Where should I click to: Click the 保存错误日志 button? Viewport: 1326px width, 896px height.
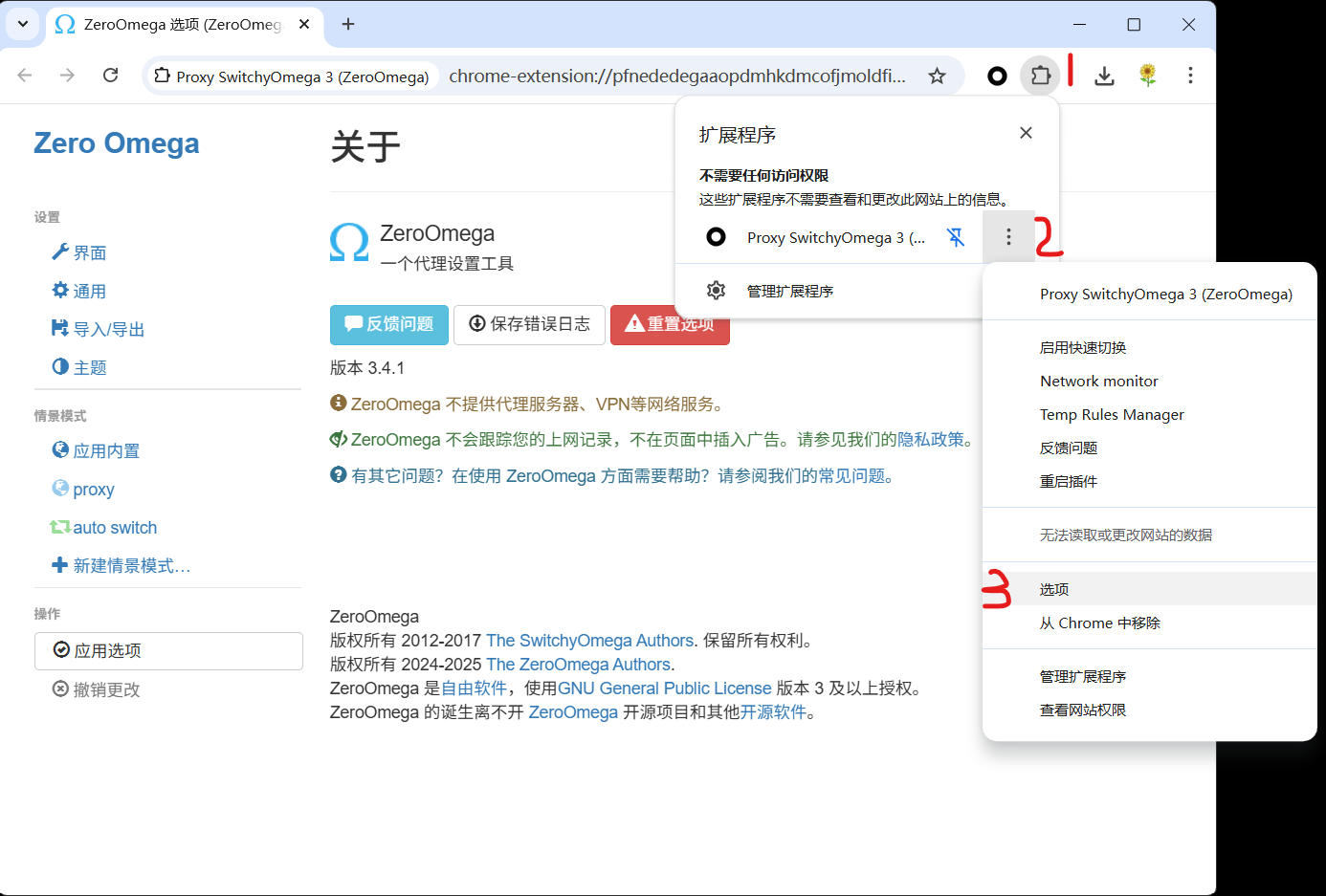click(x=529, y=324)
